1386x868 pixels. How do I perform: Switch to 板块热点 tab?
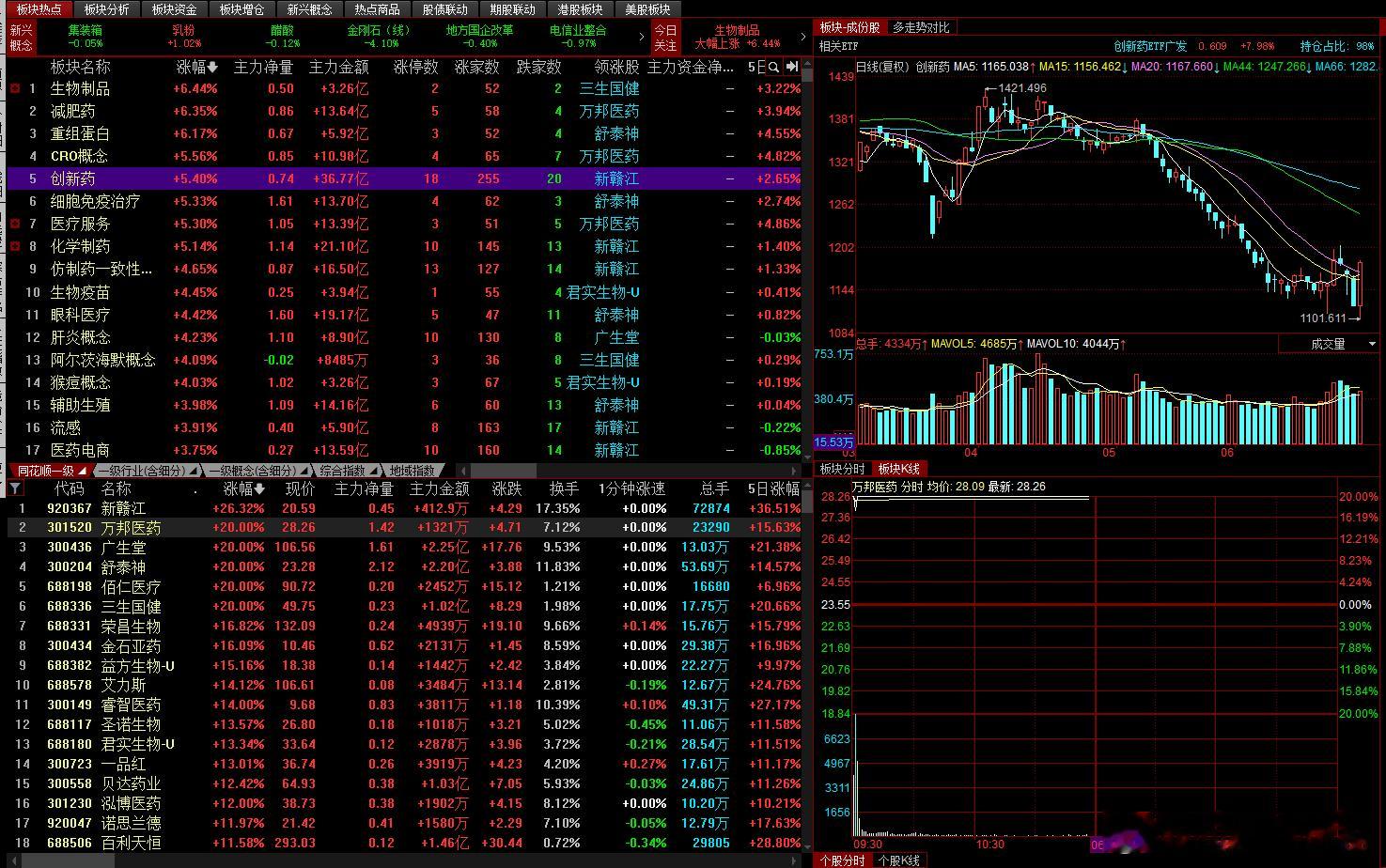(39, 9)
